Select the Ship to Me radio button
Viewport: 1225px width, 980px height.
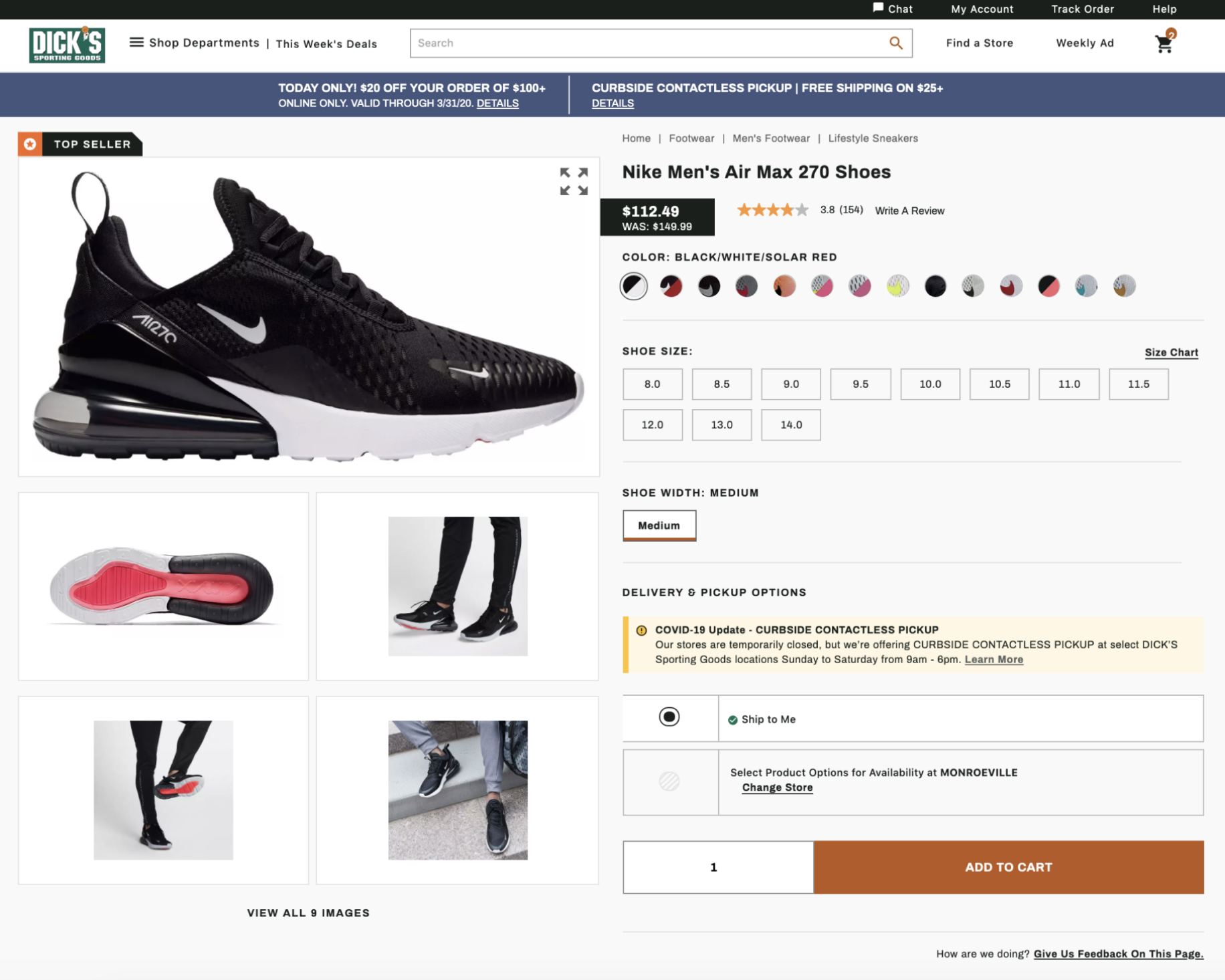[x=669, y=717]
